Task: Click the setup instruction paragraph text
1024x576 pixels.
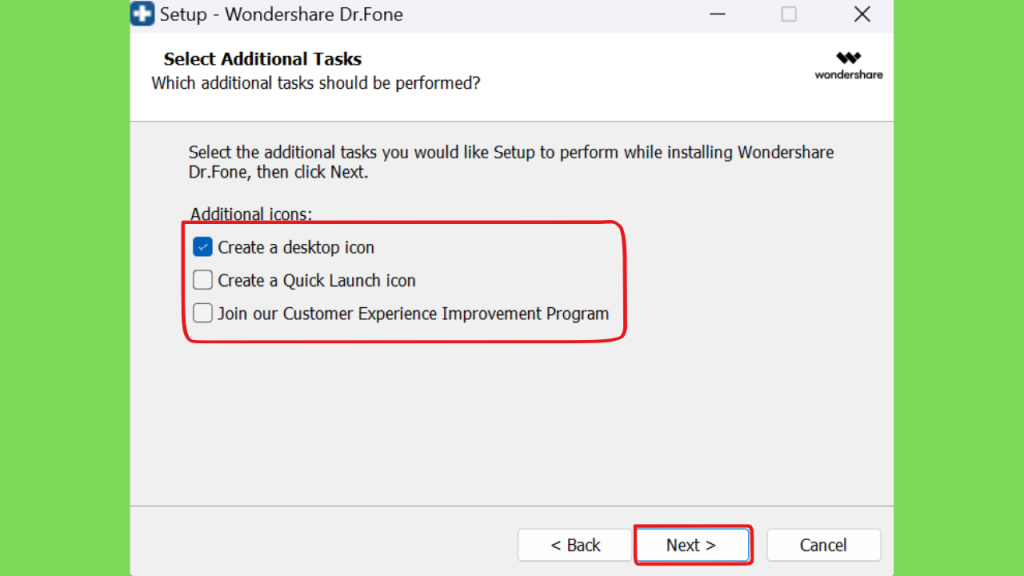Action: click(x=511, y=162)
